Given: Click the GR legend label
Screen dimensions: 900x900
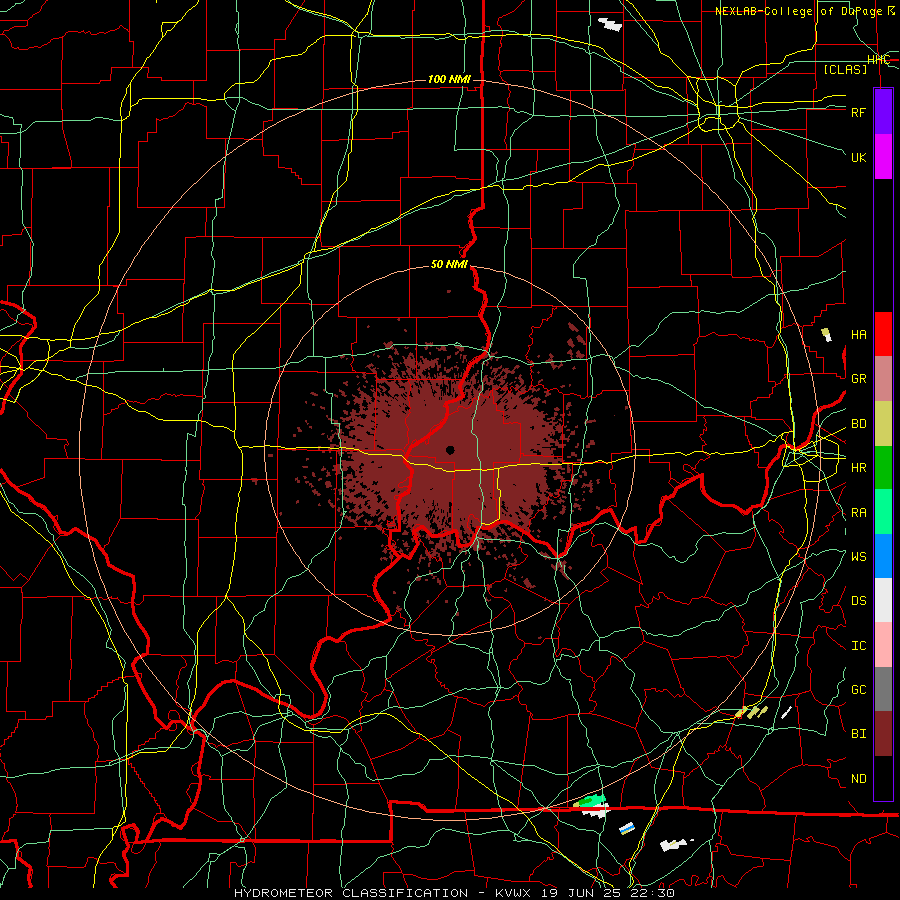Looking at the screenshot, I should click(x=858, y=379).
